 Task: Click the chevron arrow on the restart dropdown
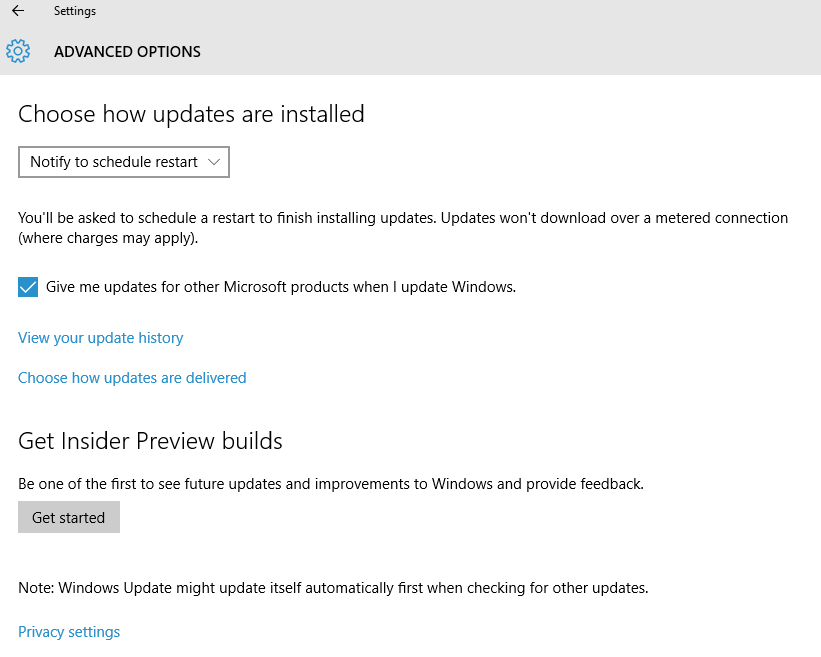(x=214, y=162)
